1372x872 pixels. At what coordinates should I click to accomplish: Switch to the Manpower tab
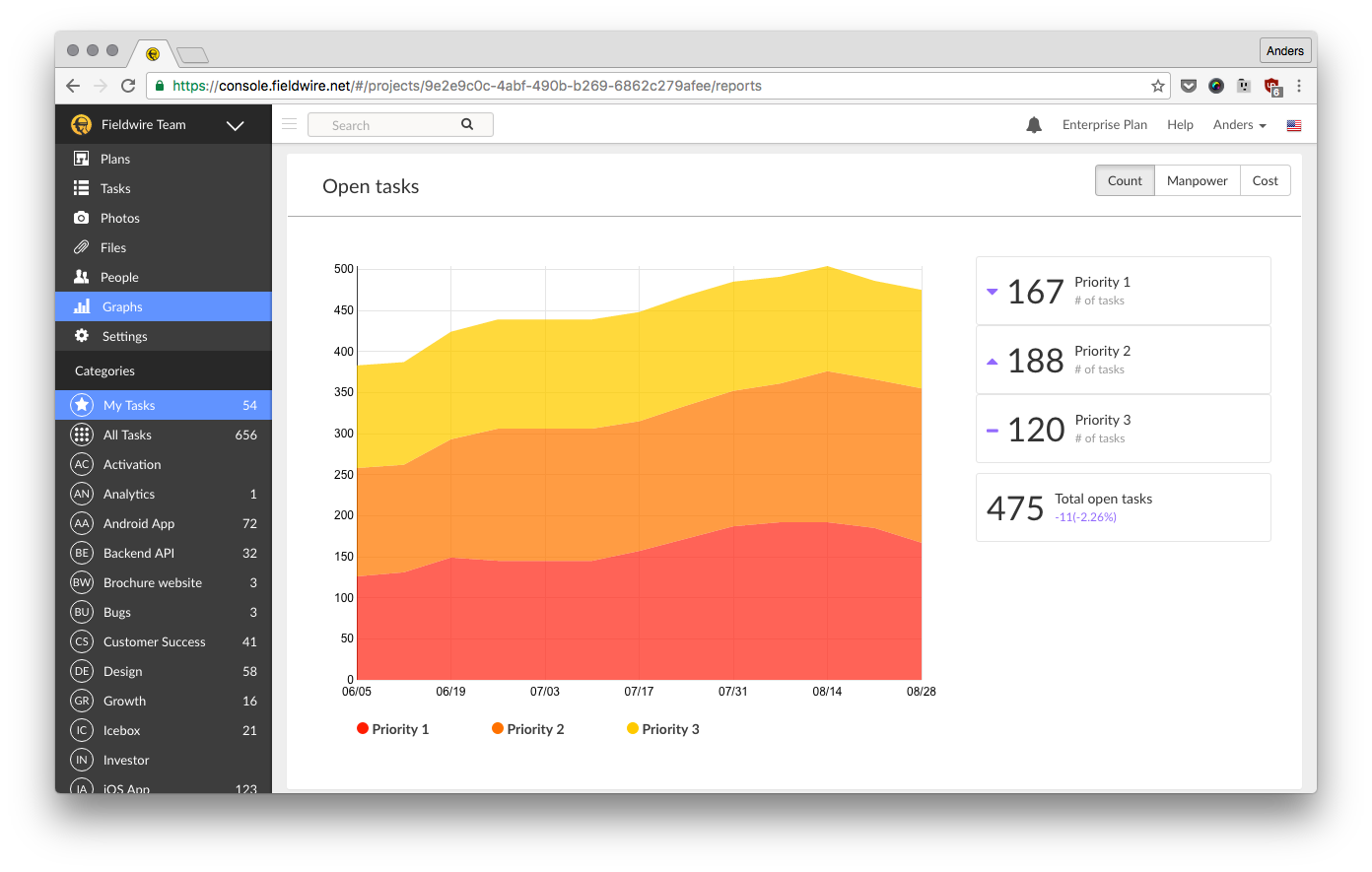(x=1197, y=180)
